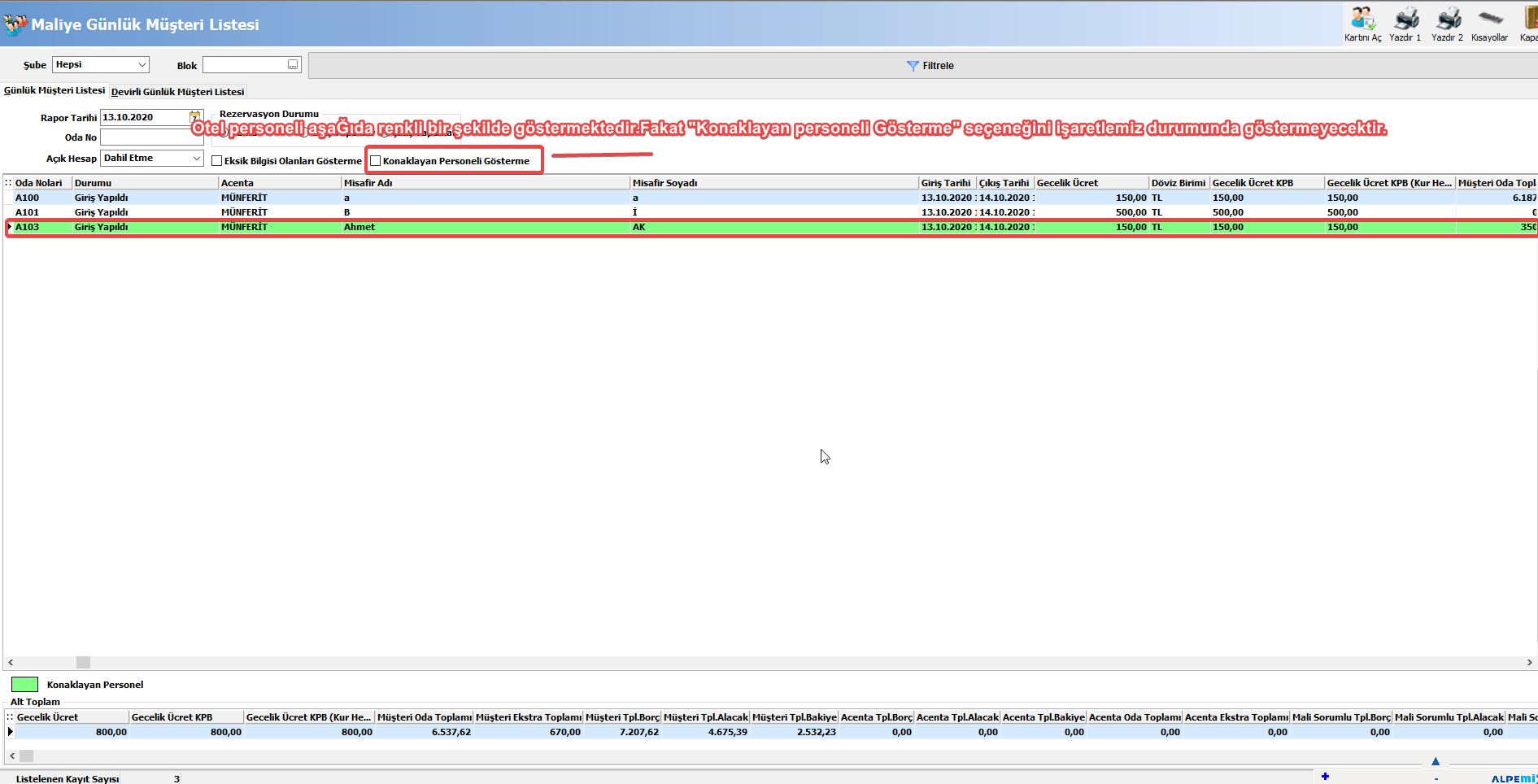Click Giriş Yapıldı status in A101 row
Viewport: 1538px width, 784px height.
point(145,212)
